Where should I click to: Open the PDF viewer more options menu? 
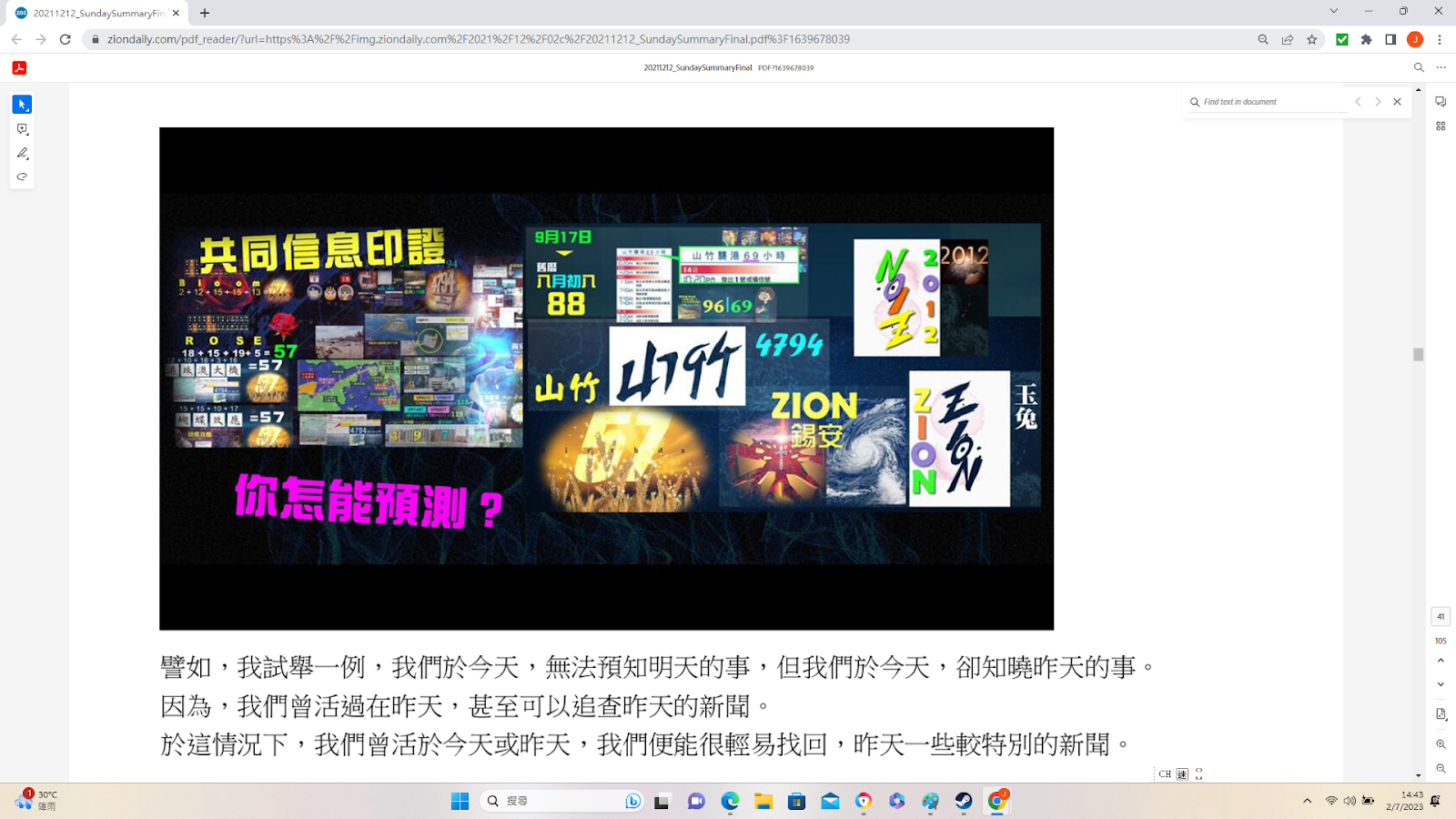(x=1441, y=67)
